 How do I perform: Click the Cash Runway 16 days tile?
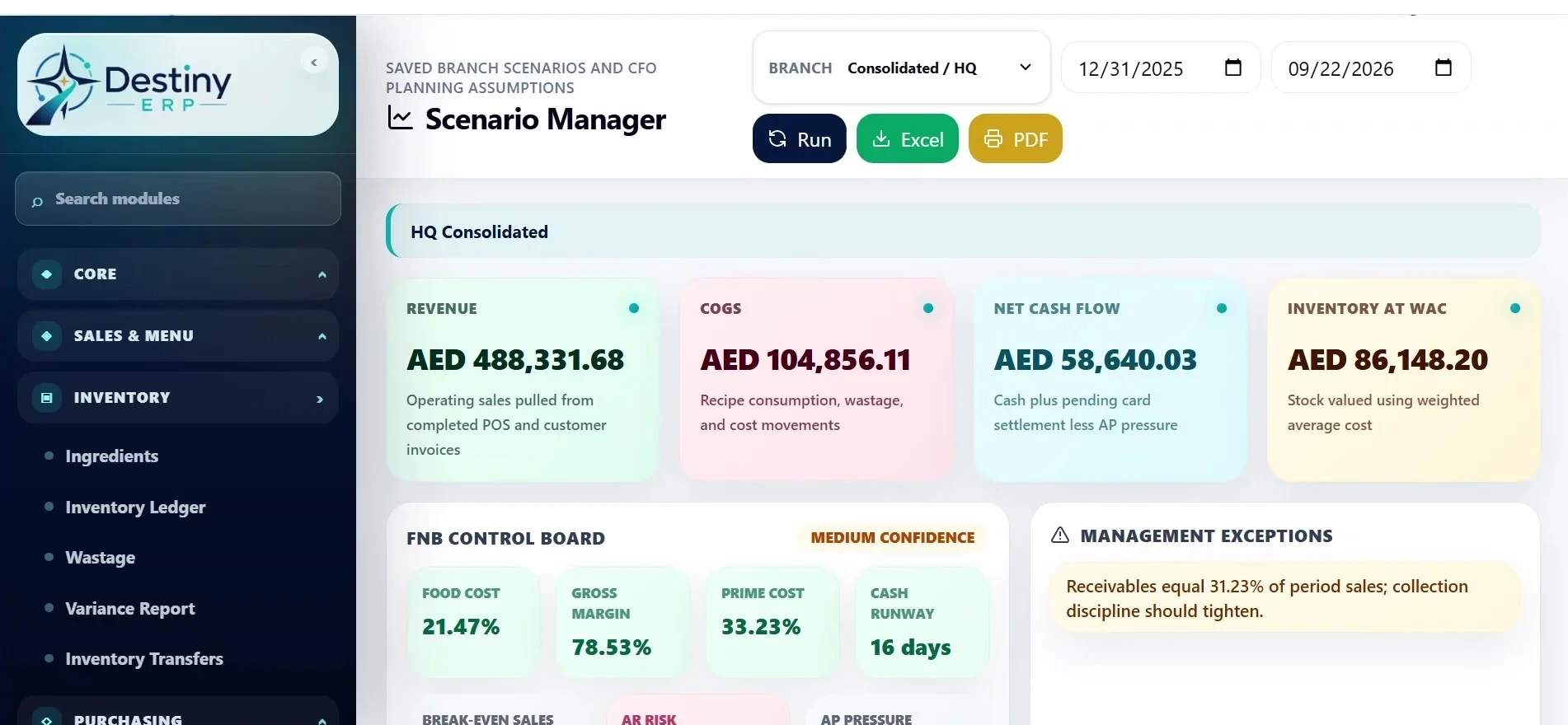click(x=922, y=622)
